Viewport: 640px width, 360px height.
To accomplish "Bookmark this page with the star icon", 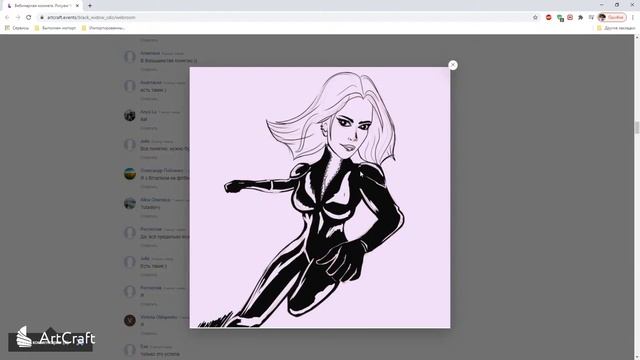I will [535, 17].
